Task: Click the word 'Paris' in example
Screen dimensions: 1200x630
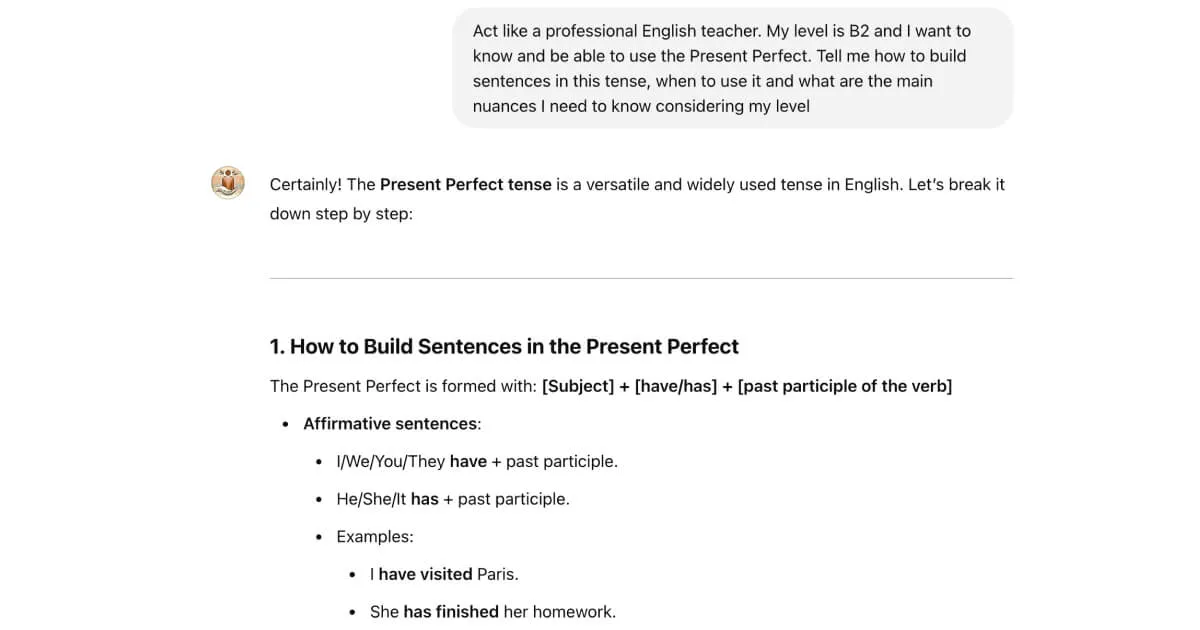Action: point(496,574)
